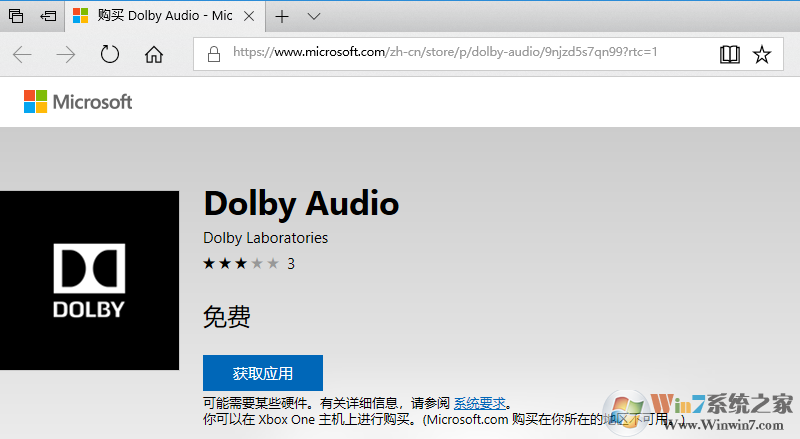The height and width of the screenshot is (439, 800).
Task: Set these tabs aside icon
Action: coord(48,16)
